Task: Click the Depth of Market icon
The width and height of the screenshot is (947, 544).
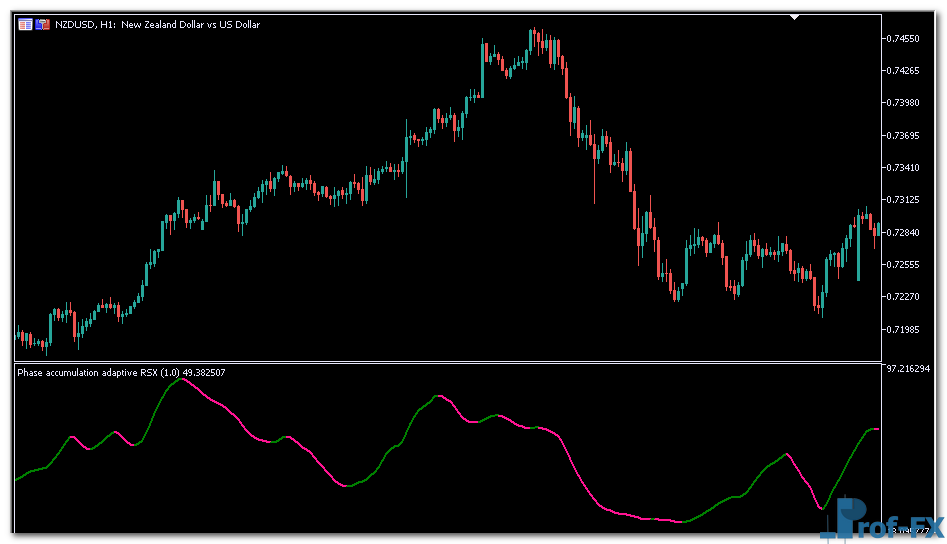Action: (43, 24)
